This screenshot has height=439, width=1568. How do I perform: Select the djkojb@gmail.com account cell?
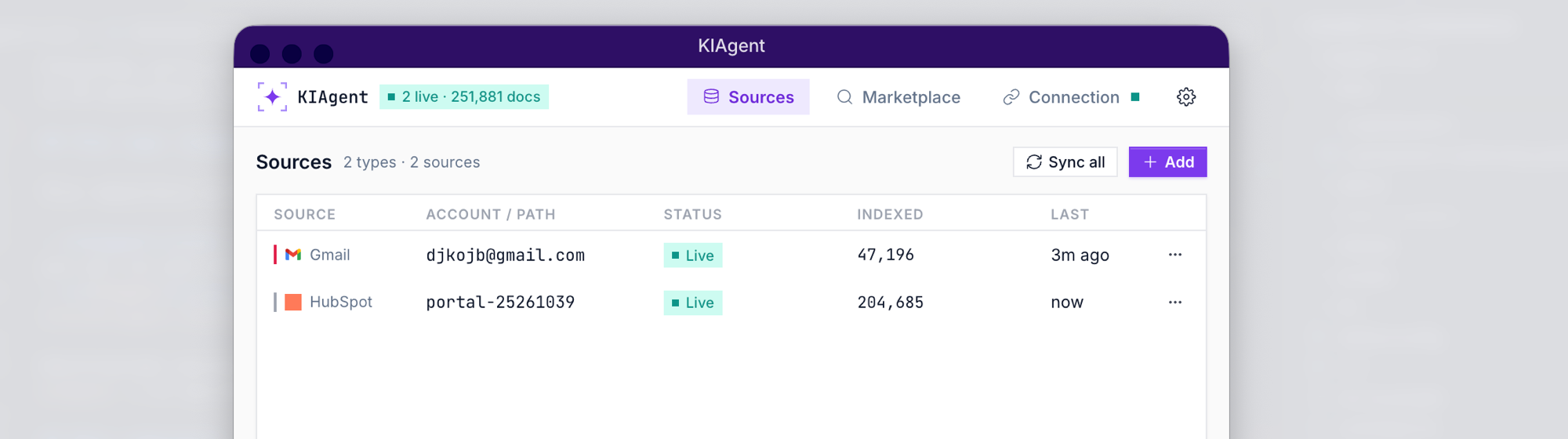(x=505, y=256)
